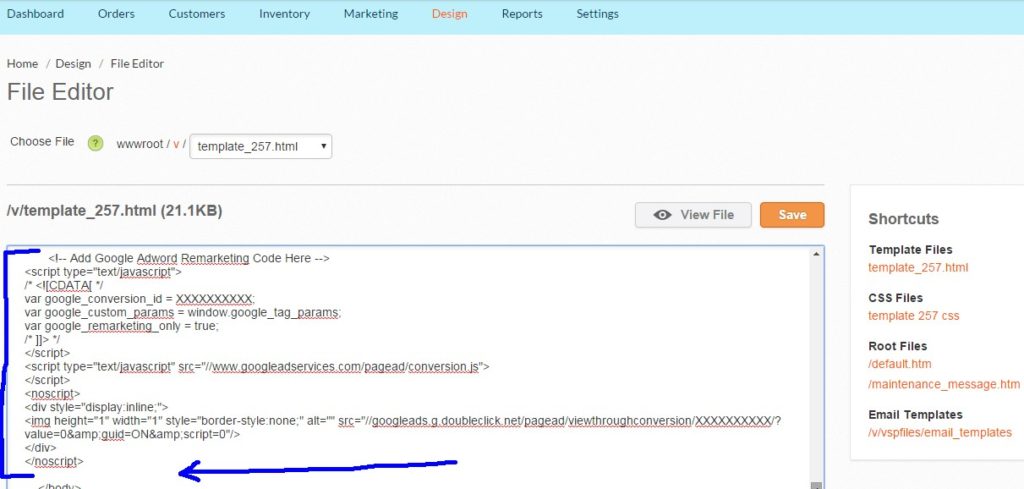The height and width of the screenshot is (489, 1024).
Task: Open the Reports menu
Action: pyautogui.click(x=522, y=14)
